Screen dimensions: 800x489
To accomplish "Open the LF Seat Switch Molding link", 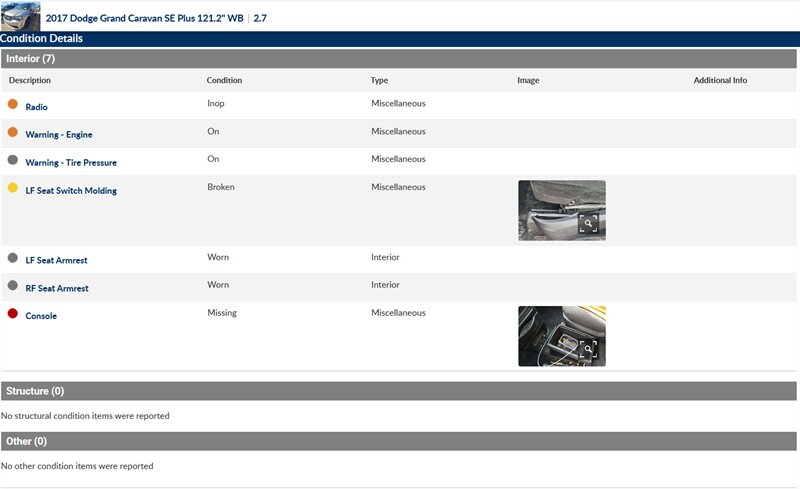I will tap(71, 191).
